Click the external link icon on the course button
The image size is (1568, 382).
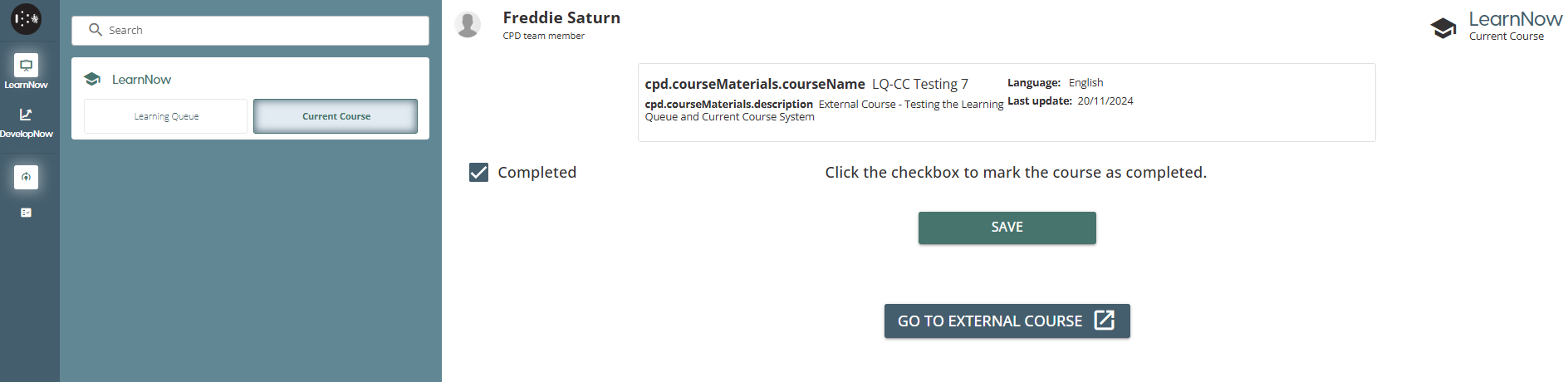(1104, 321)
